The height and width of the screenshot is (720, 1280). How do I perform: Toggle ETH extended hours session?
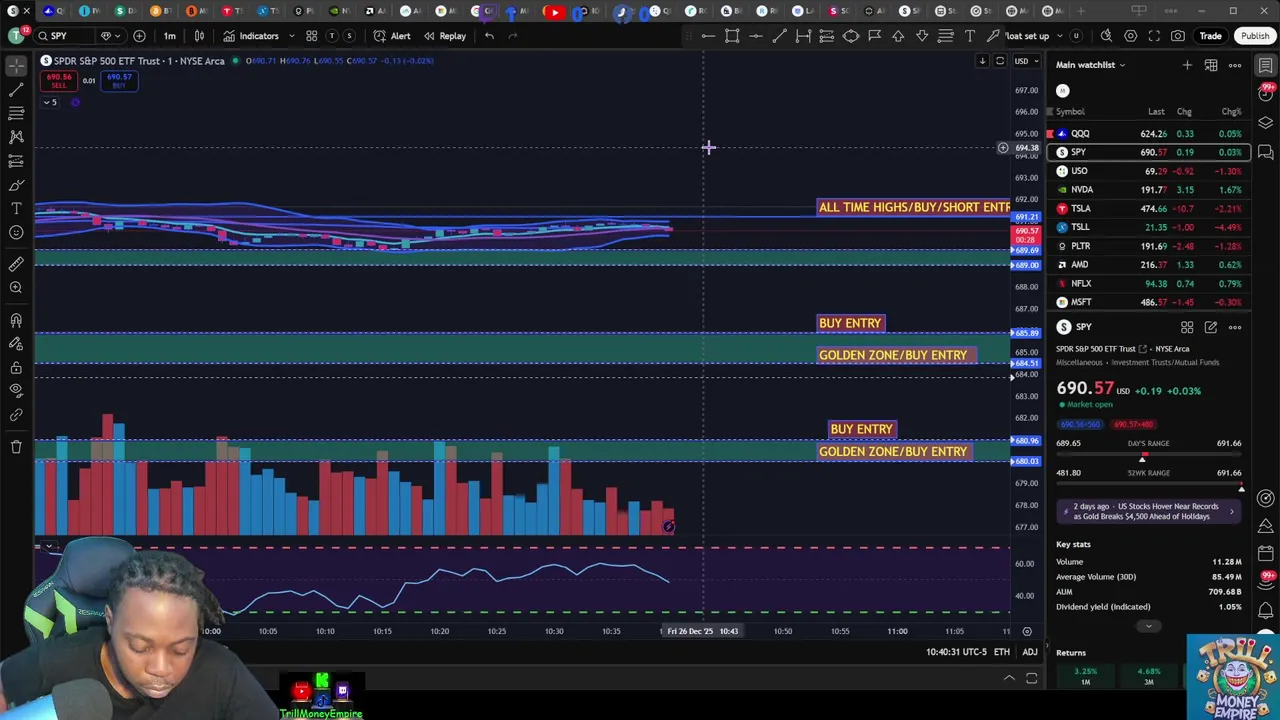click(1001, 652)
